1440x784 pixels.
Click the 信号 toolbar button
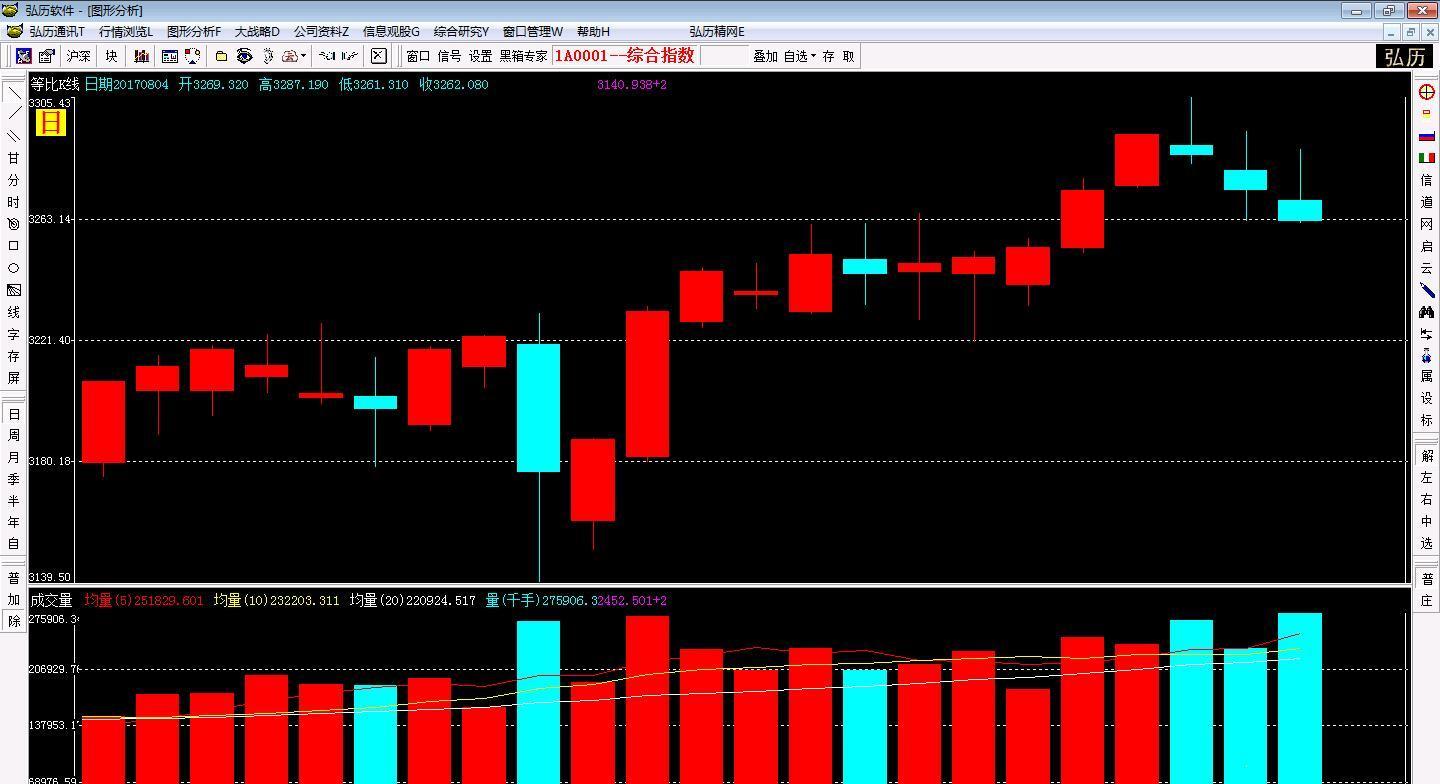(x=449, y=56)
